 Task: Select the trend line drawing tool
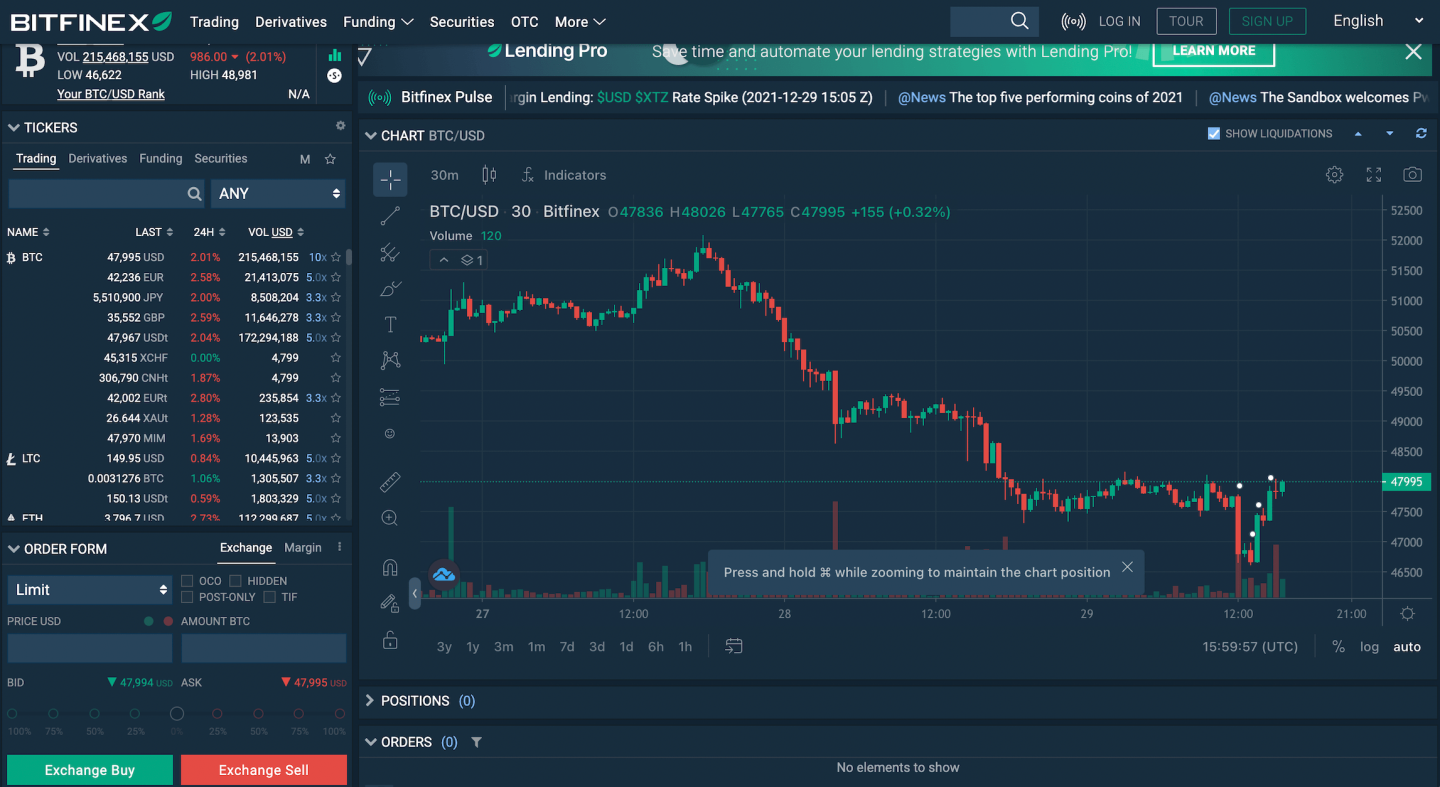pos(390,216)
